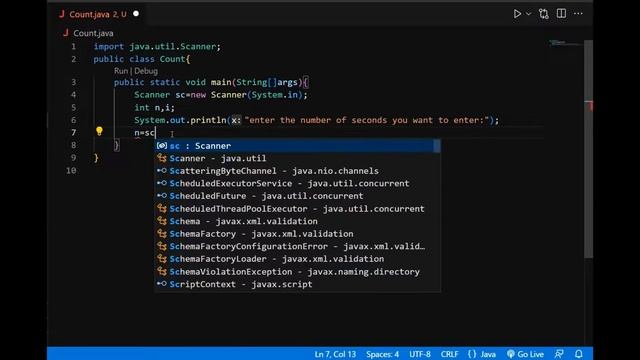The width and height of the screenshot is (640, 360).
Task: Click line number 1 in gutter
Action: 73,47
